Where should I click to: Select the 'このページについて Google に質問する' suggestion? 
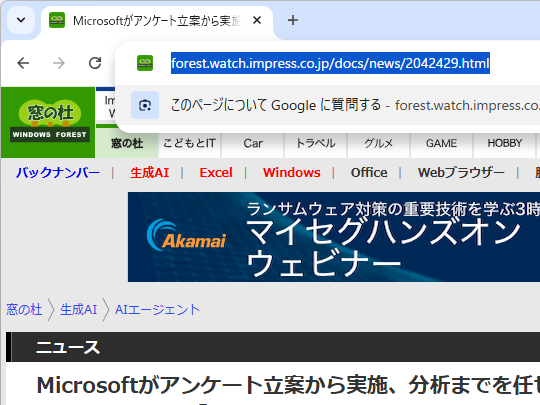click(x=328, y=105)
